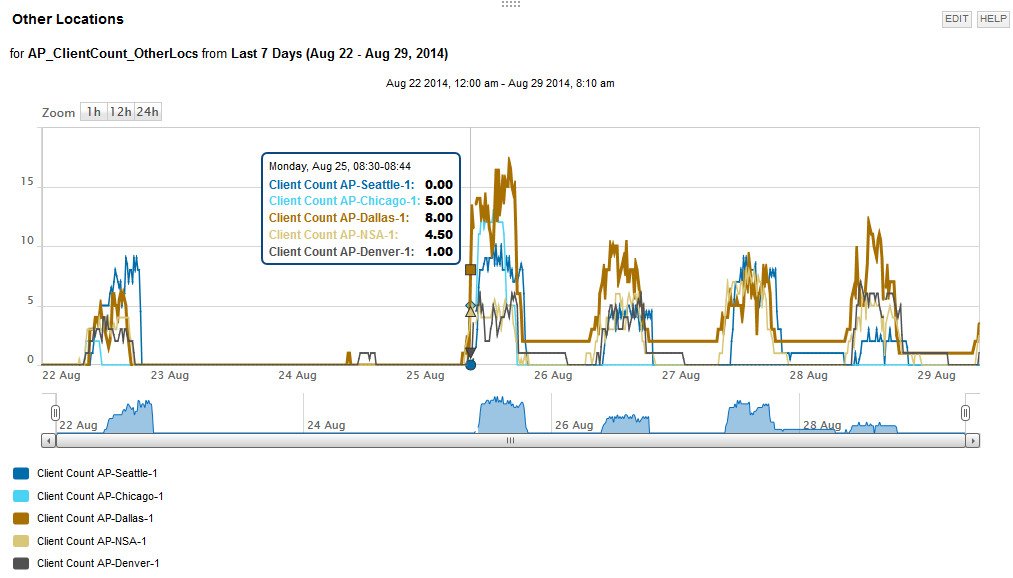The width and height of the screenshot is (1013, 578).
Task: Click the Seattle circle marker at axis
Action: [x=470, y=365]
